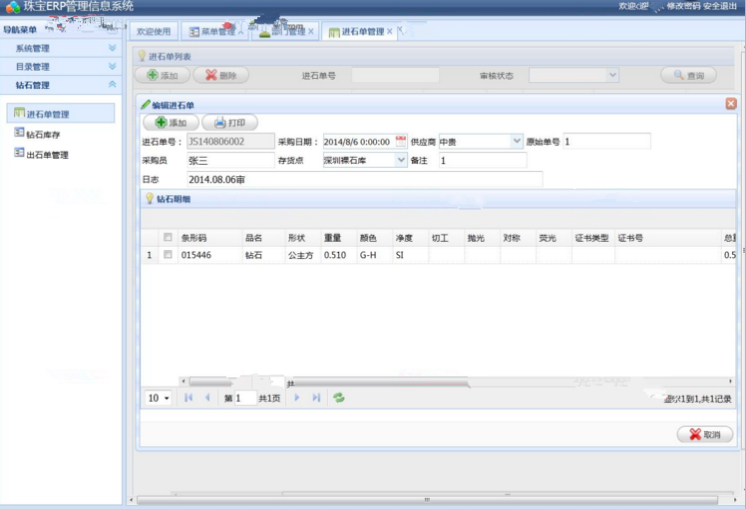Open the 存货点 dropdown

[x=401, y=160]
